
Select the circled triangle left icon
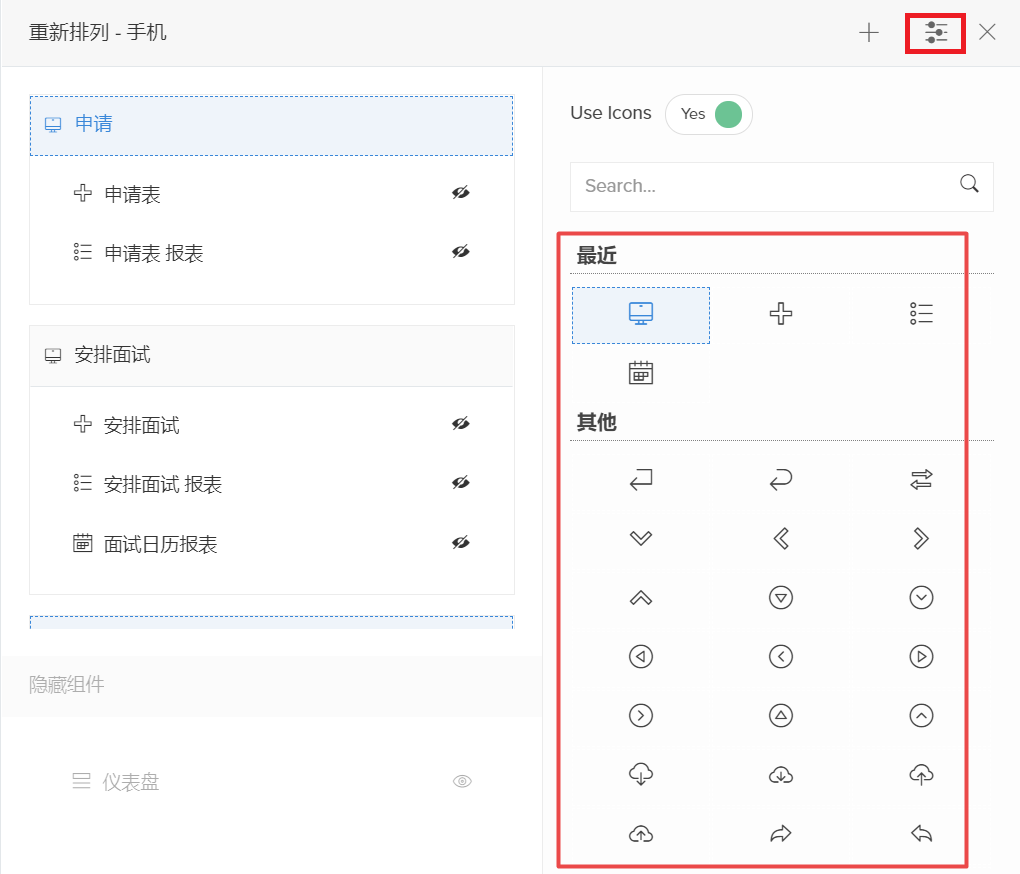(641, 657)
